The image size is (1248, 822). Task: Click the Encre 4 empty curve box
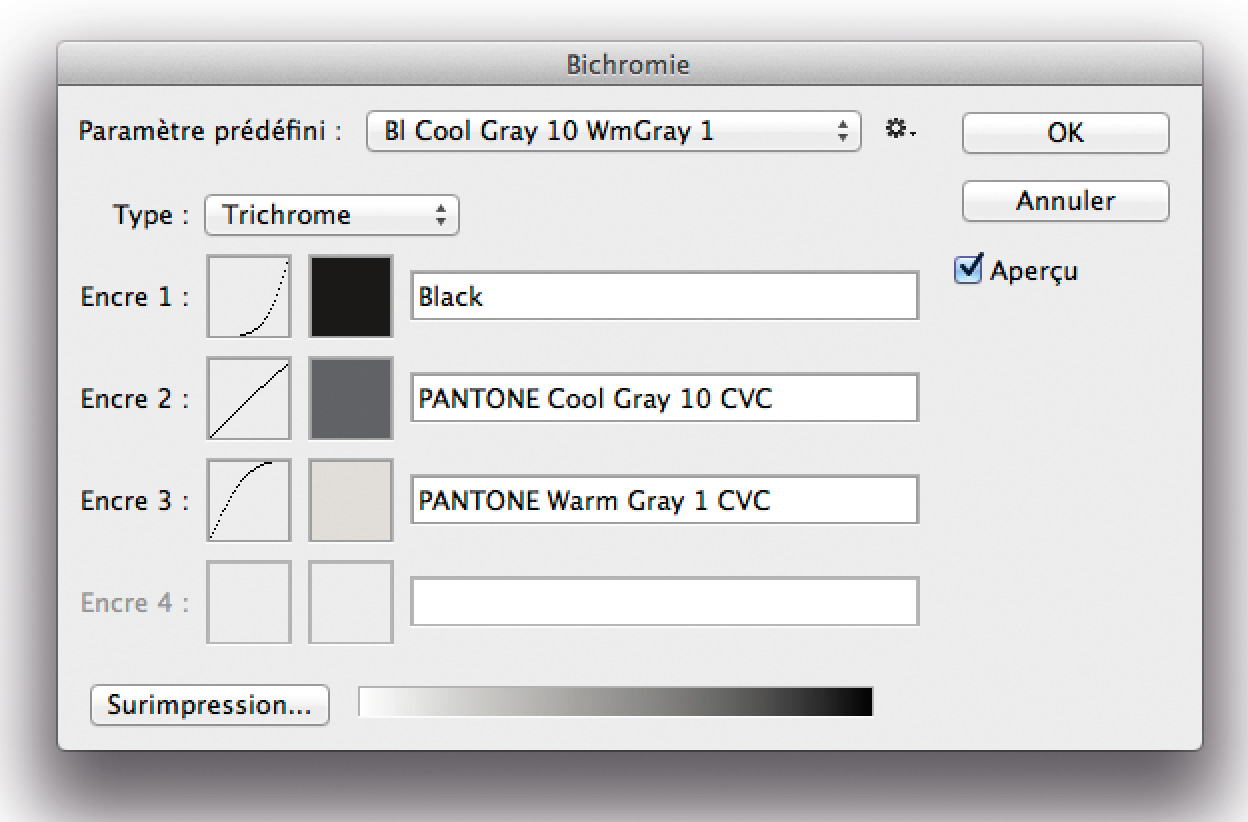coord(249,602)
